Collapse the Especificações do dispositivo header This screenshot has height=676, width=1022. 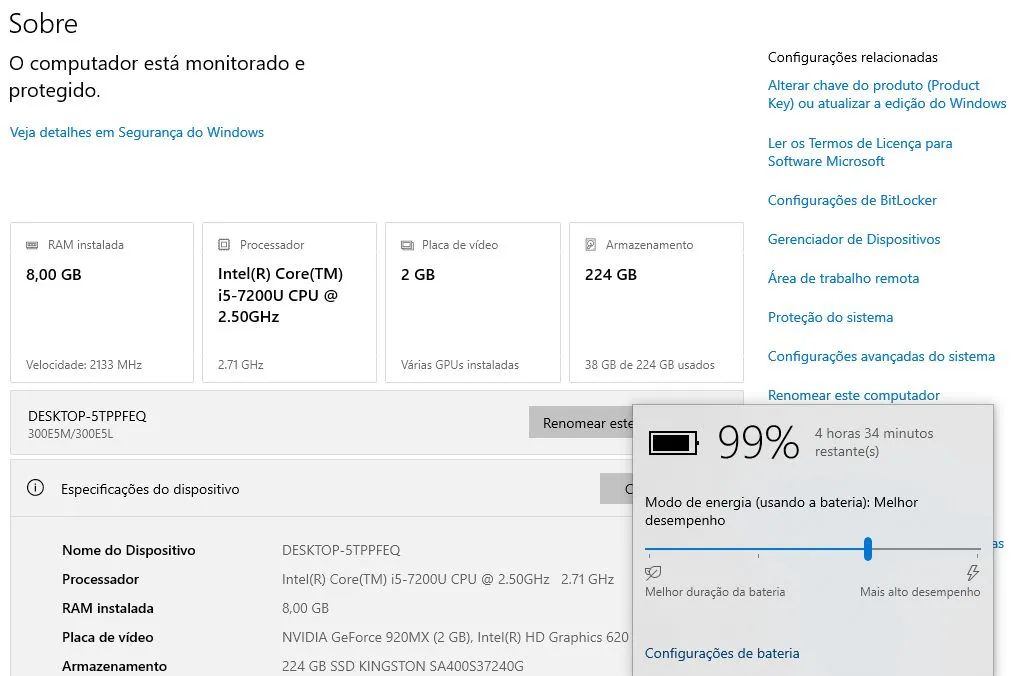[x=321, y=488]
